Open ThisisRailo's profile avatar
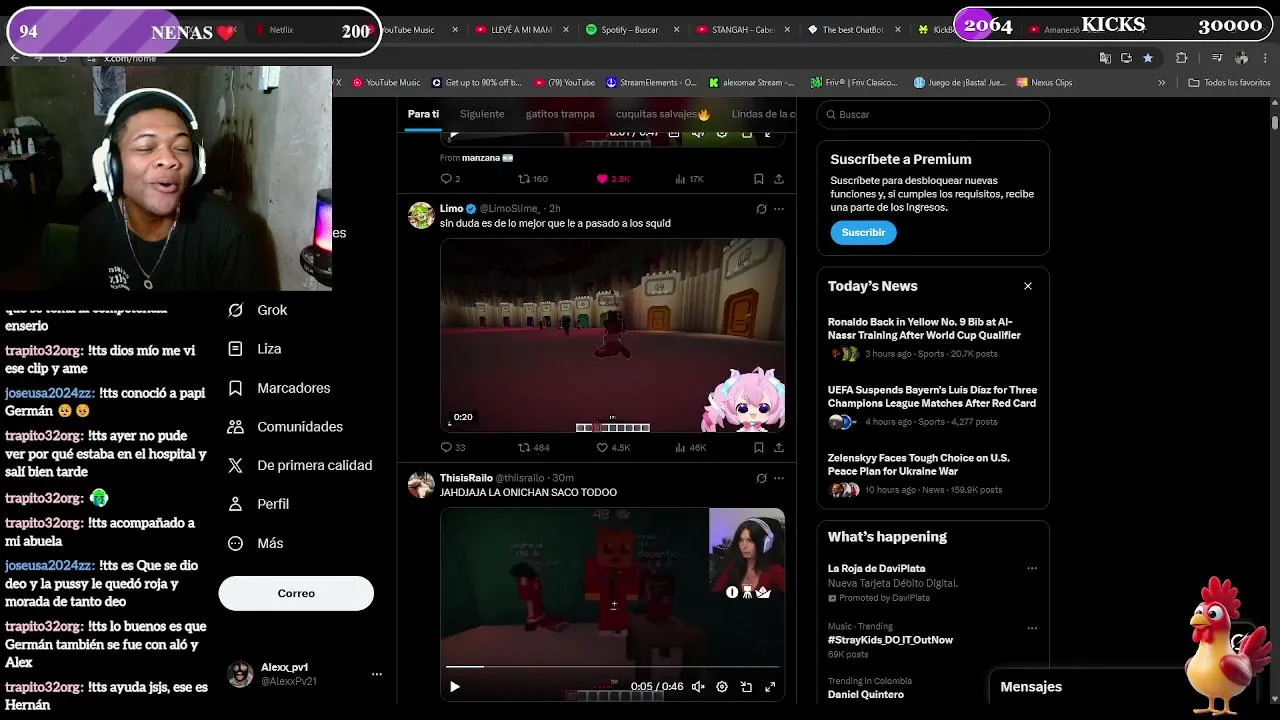Image resolution: width=1280 pixels, height=720 pixels. pos(421,484)
